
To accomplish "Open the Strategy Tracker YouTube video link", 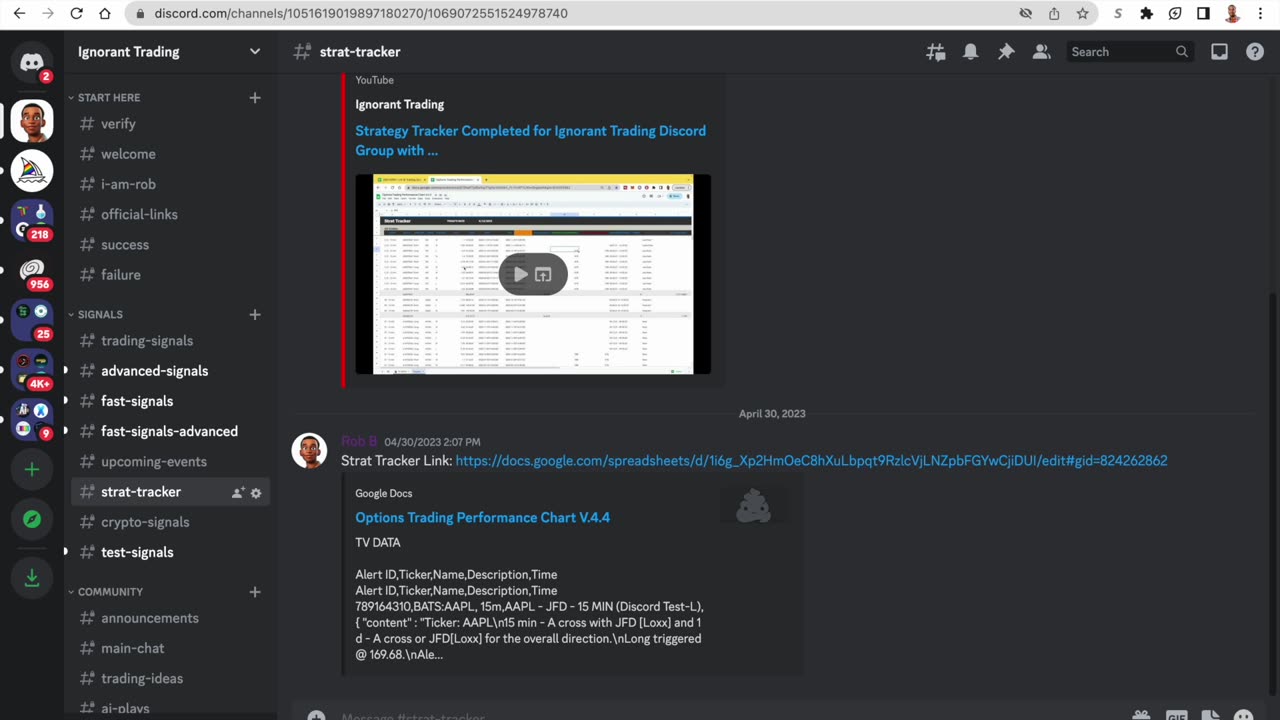I will point(530,141).
